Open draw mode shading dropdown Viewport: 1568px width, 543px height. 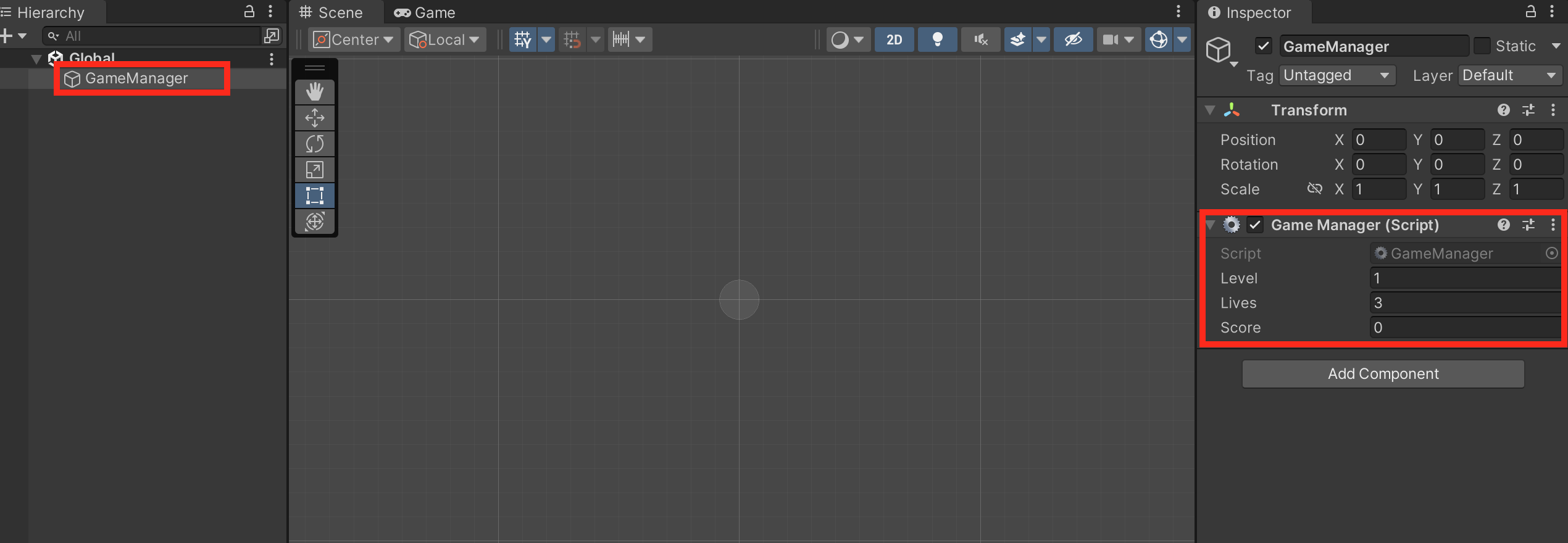pyautogui.click(x=848, y=39)
